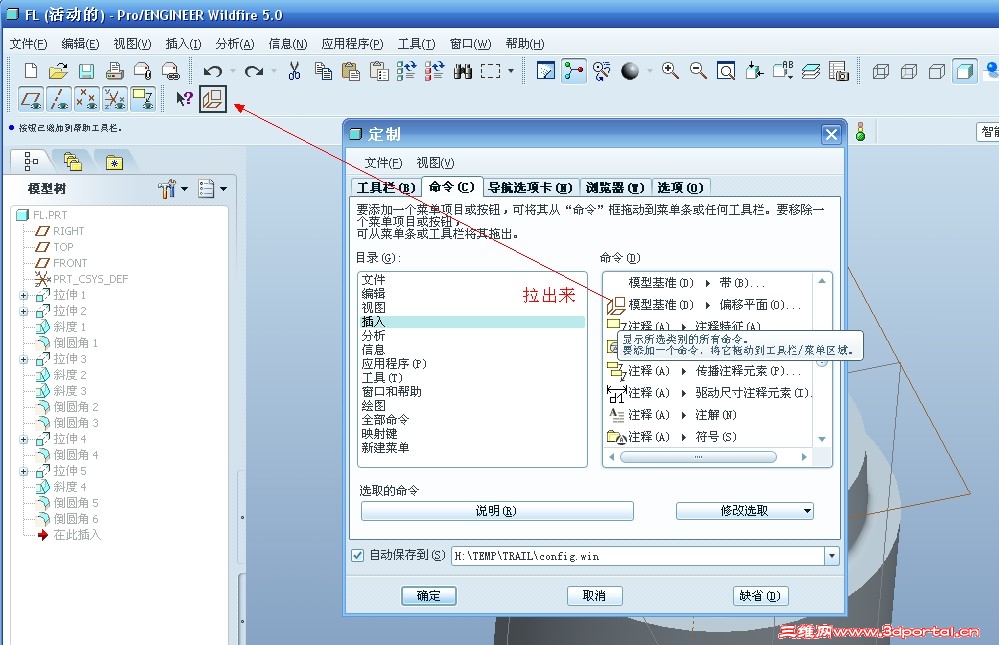Click the Print toolbar icon
999x645 pixels.
(115, 71)
